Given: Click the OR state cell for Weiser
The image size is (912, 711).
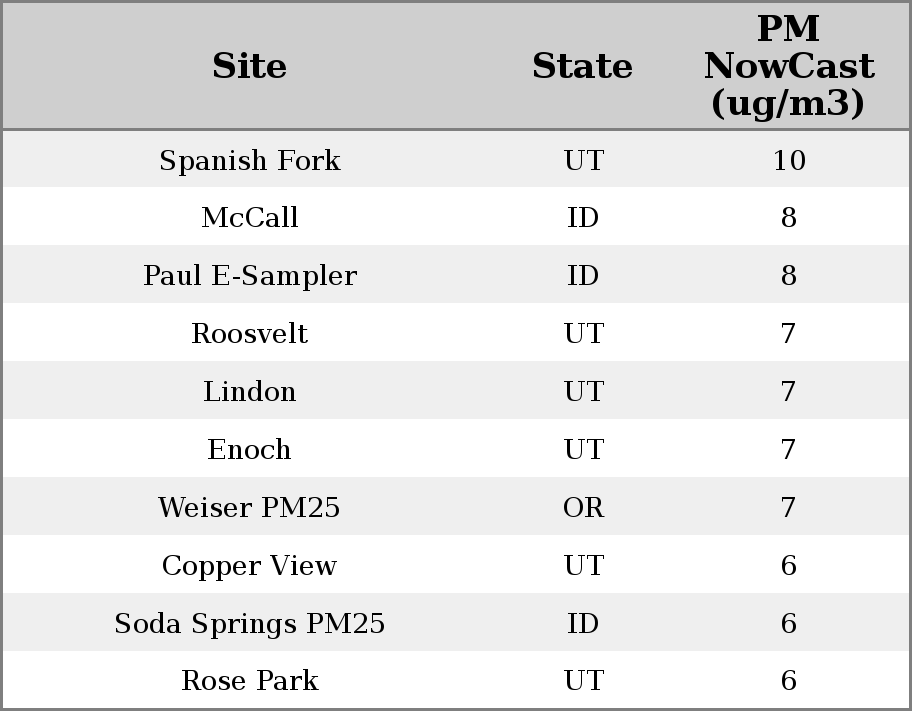Looking at the screenshot, I should click(x=583, y=508).
